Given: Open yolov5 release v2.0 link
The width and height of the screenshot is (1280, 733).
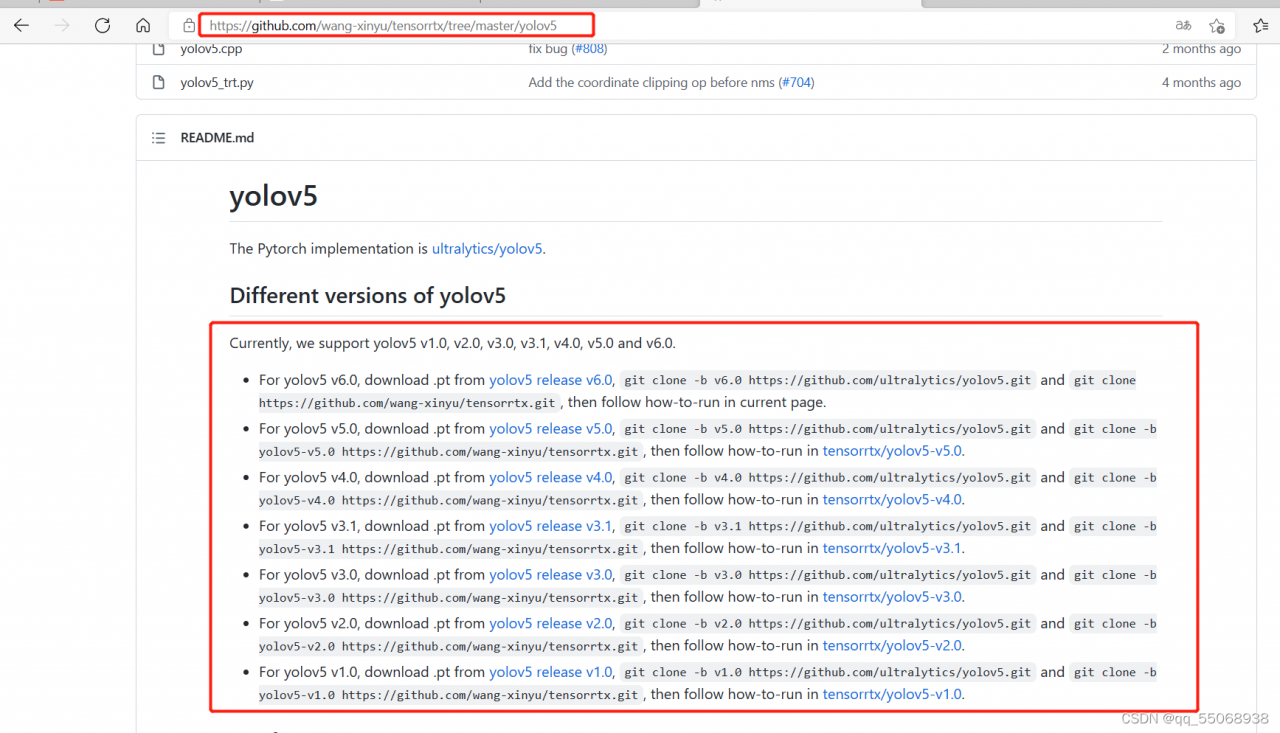Looking at the screenshot, I should (x=551, y=623).
